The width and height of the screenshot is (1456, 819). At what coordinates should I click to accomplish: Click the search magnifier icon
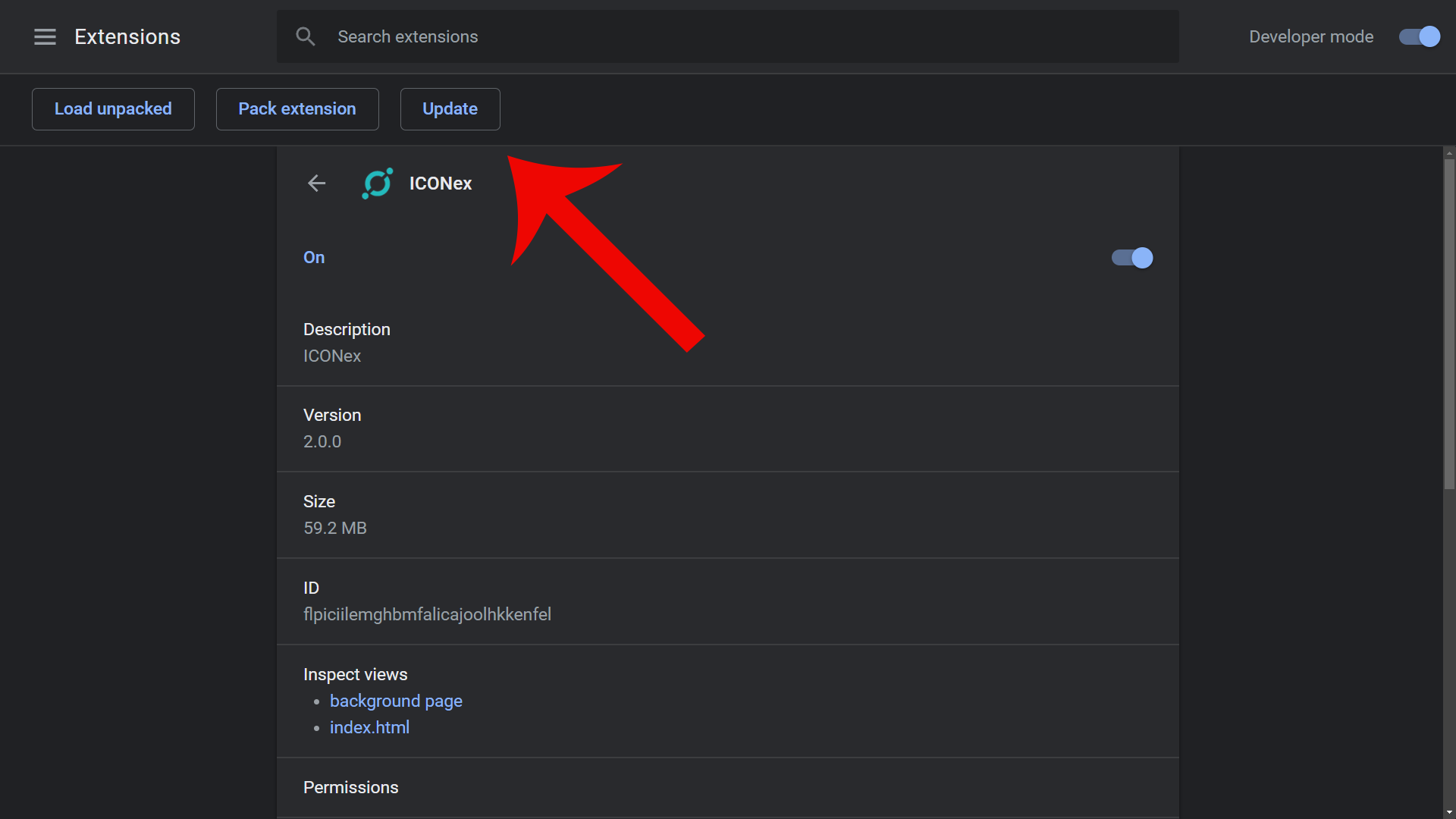pyautogui.click(x=305, y=36)
